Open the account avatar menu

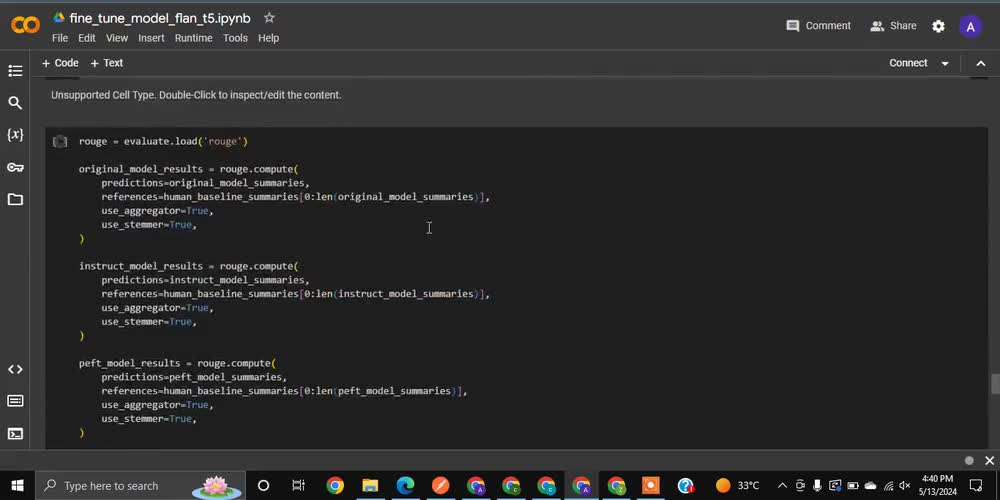point(971,26)
